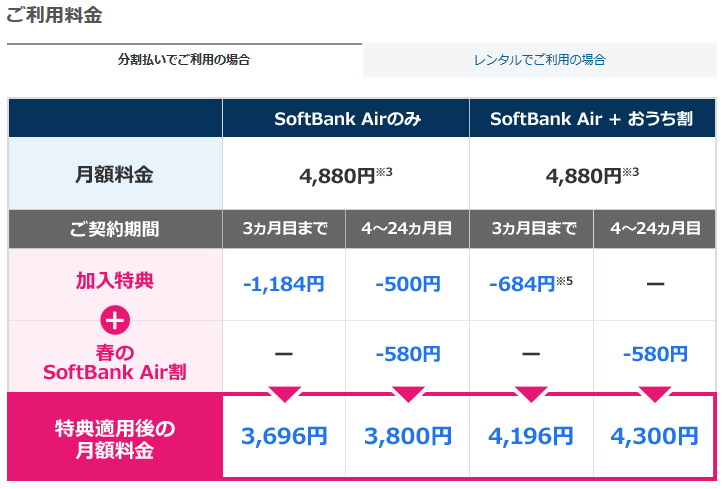The width and height of the screenshot is (723, 489).
Task: Click the pink arrow above 4,196円
Action: [x=531, y=395]
